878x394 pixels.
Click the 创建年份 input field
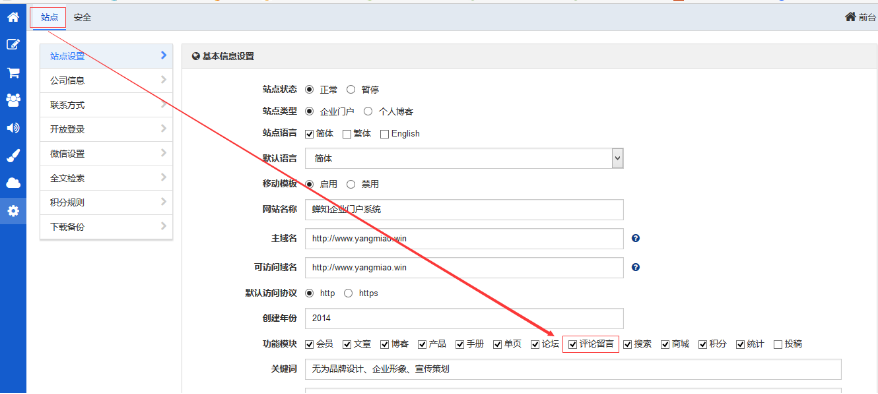[x=464, y=318]
